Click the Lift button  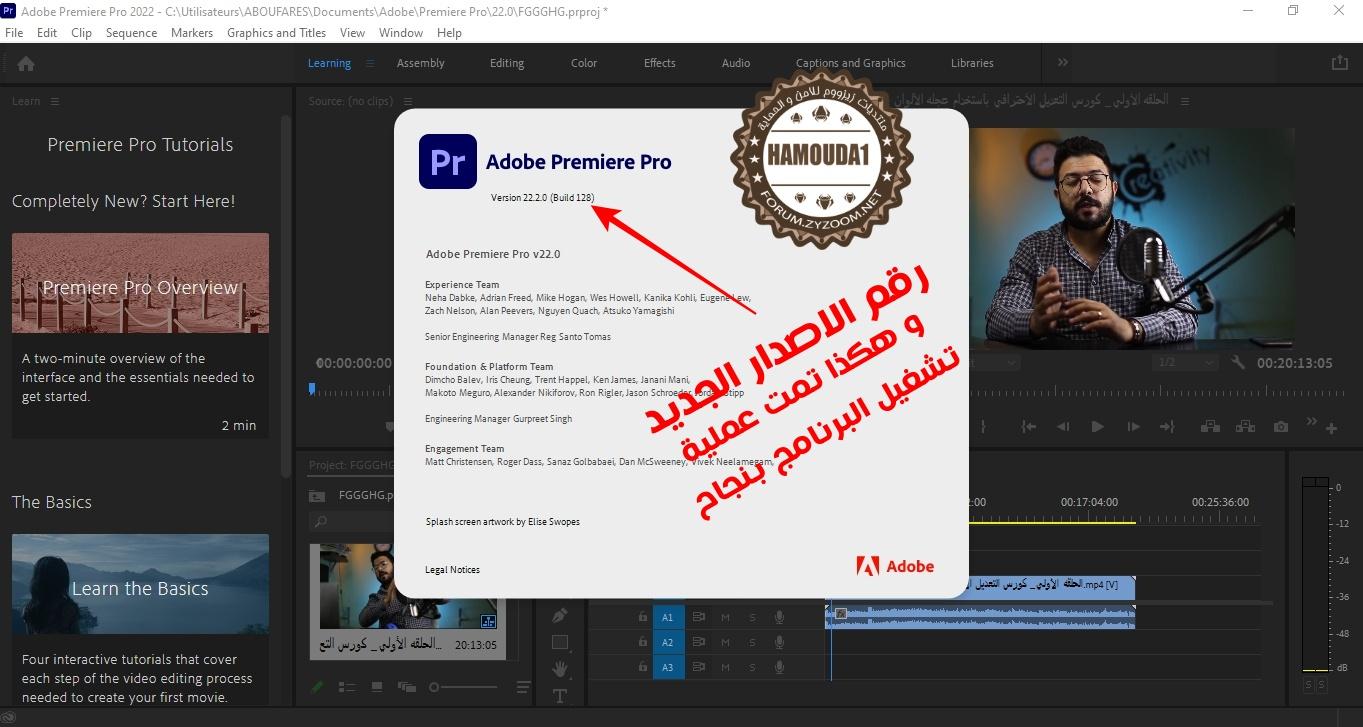pyautogui.click(x=1210, y=427)
